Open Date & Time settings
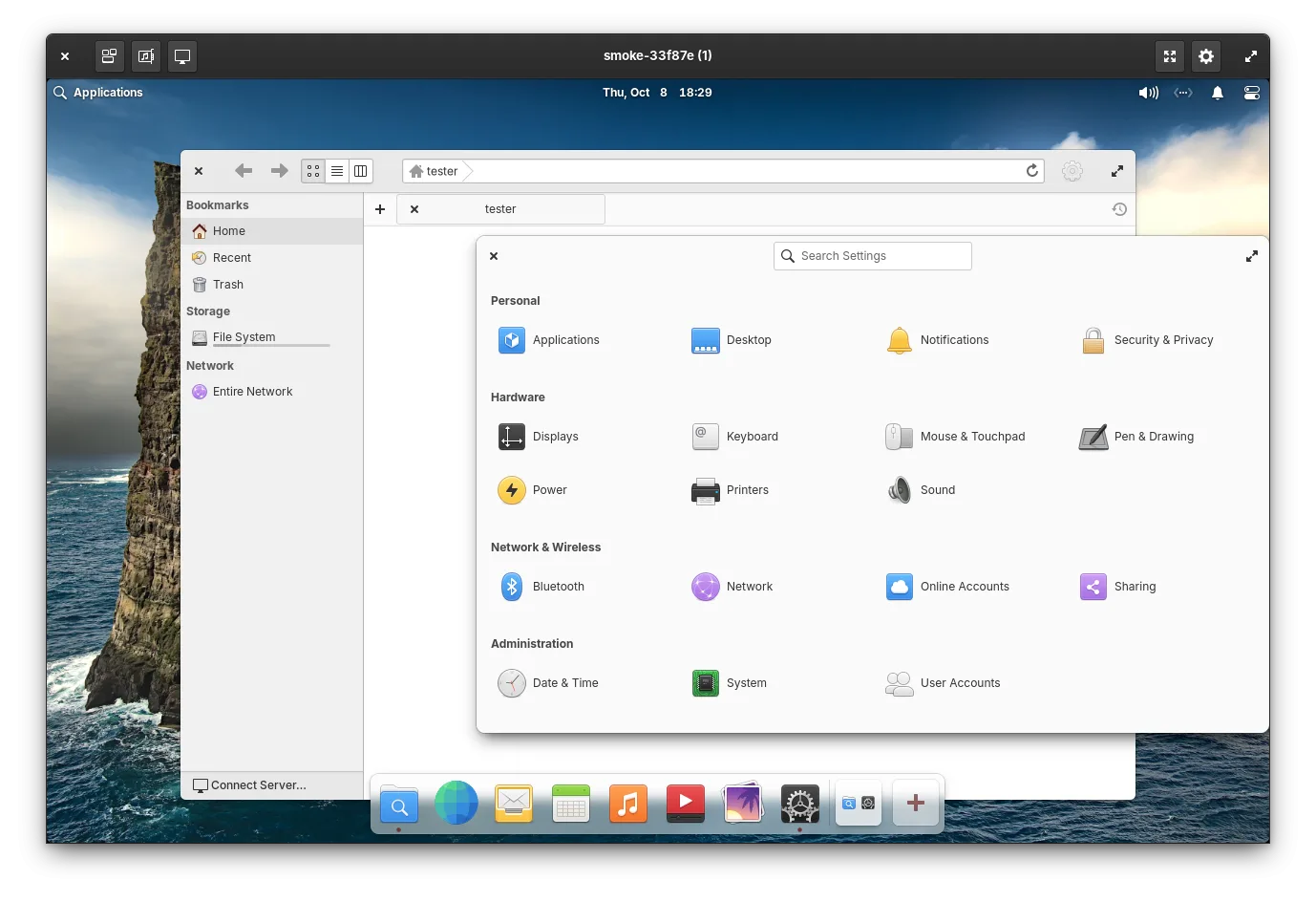The height and width of the screenshot is (902, 1316). [548, 683]
